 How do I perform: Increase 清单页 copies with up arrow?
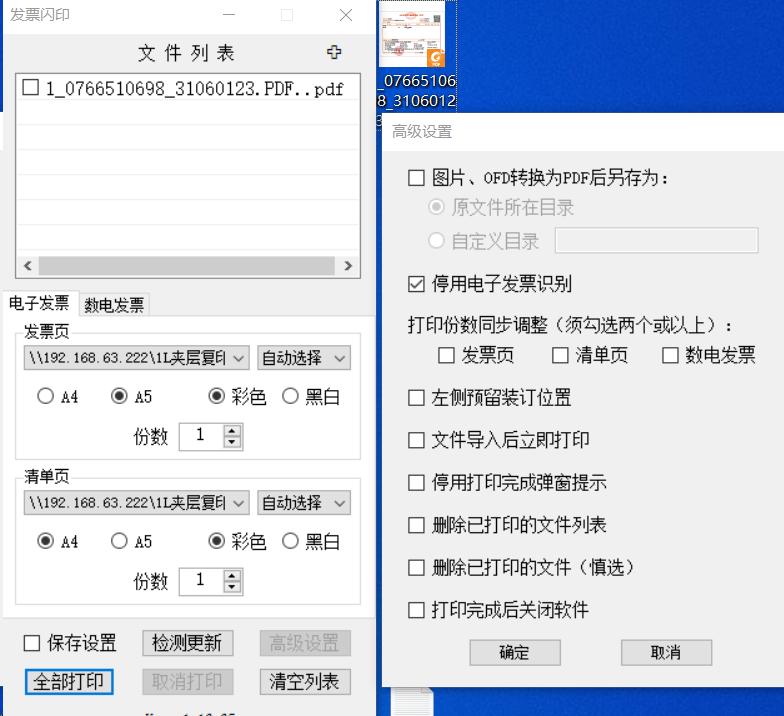tap(232, 576)
